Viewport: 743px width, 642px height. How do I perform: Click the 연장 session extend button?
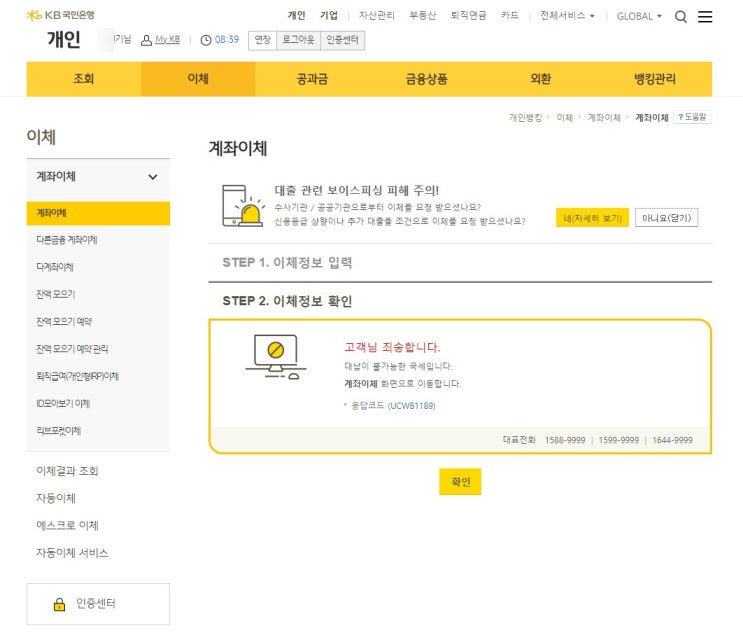[x=263, y=40]
